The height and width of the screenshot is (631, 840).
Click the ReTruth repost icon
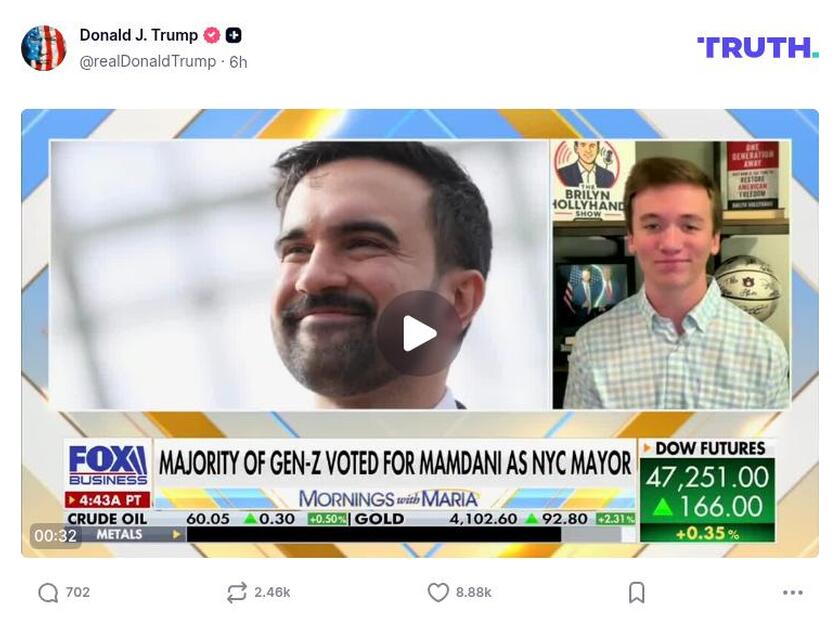(237, 592)
